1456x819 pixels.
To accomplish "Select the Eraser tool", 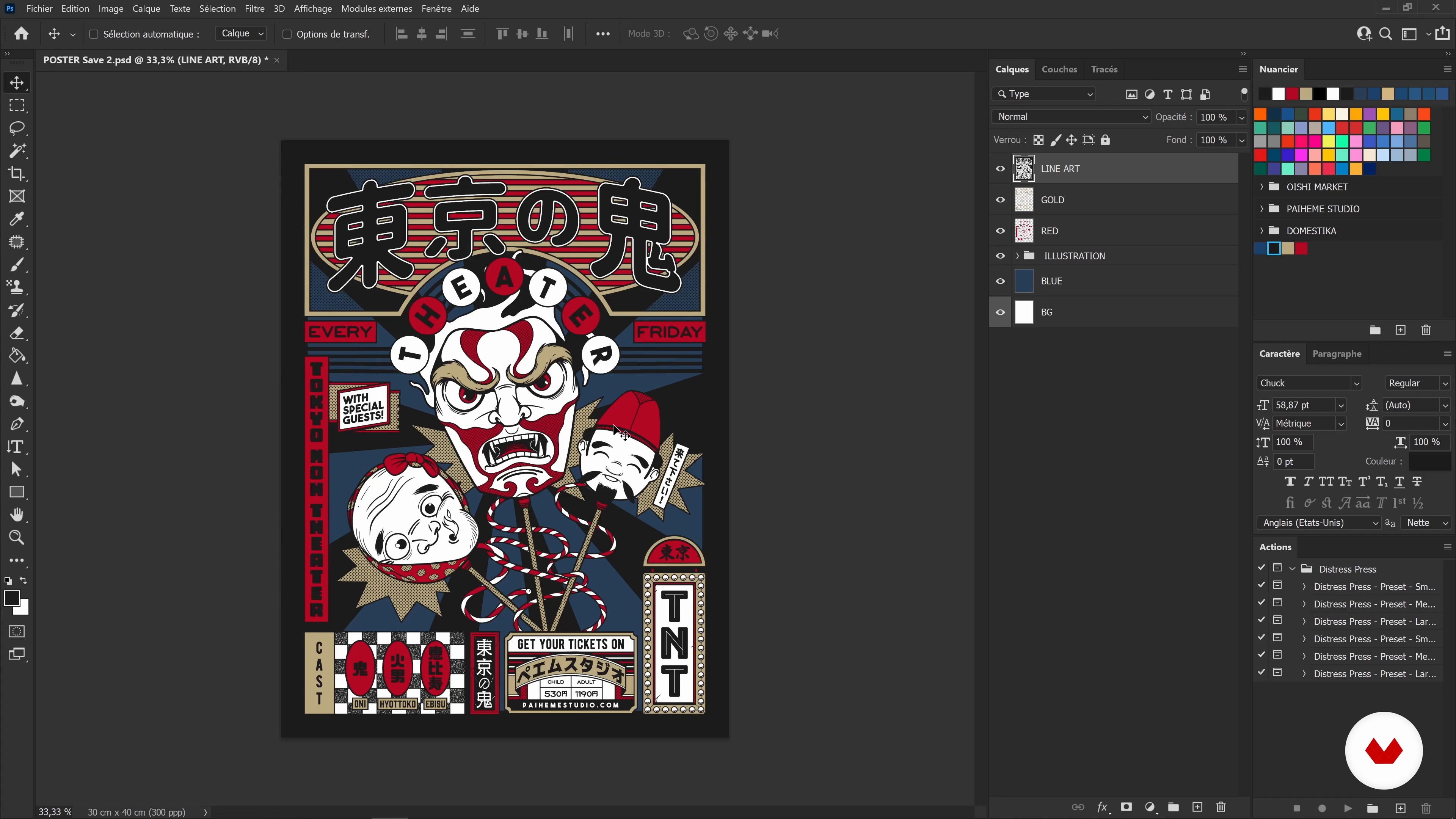I will (17, 333).
